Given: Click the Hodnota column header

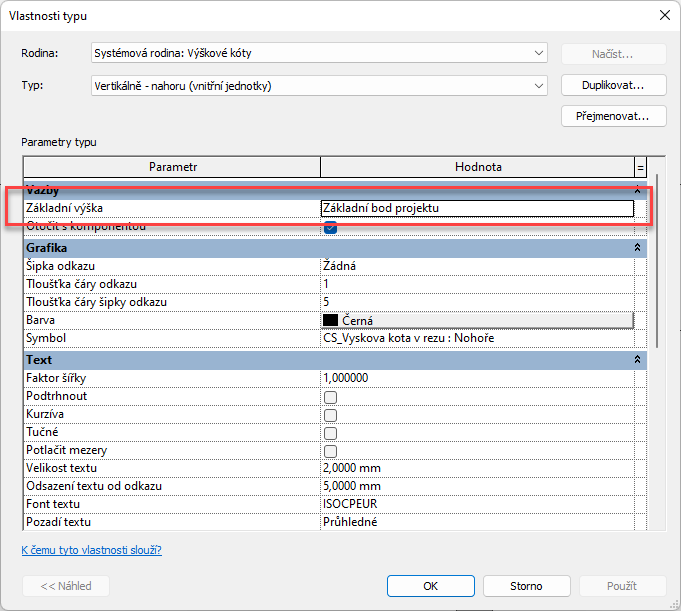Looking at the screenshot, I should click(478, 167).
